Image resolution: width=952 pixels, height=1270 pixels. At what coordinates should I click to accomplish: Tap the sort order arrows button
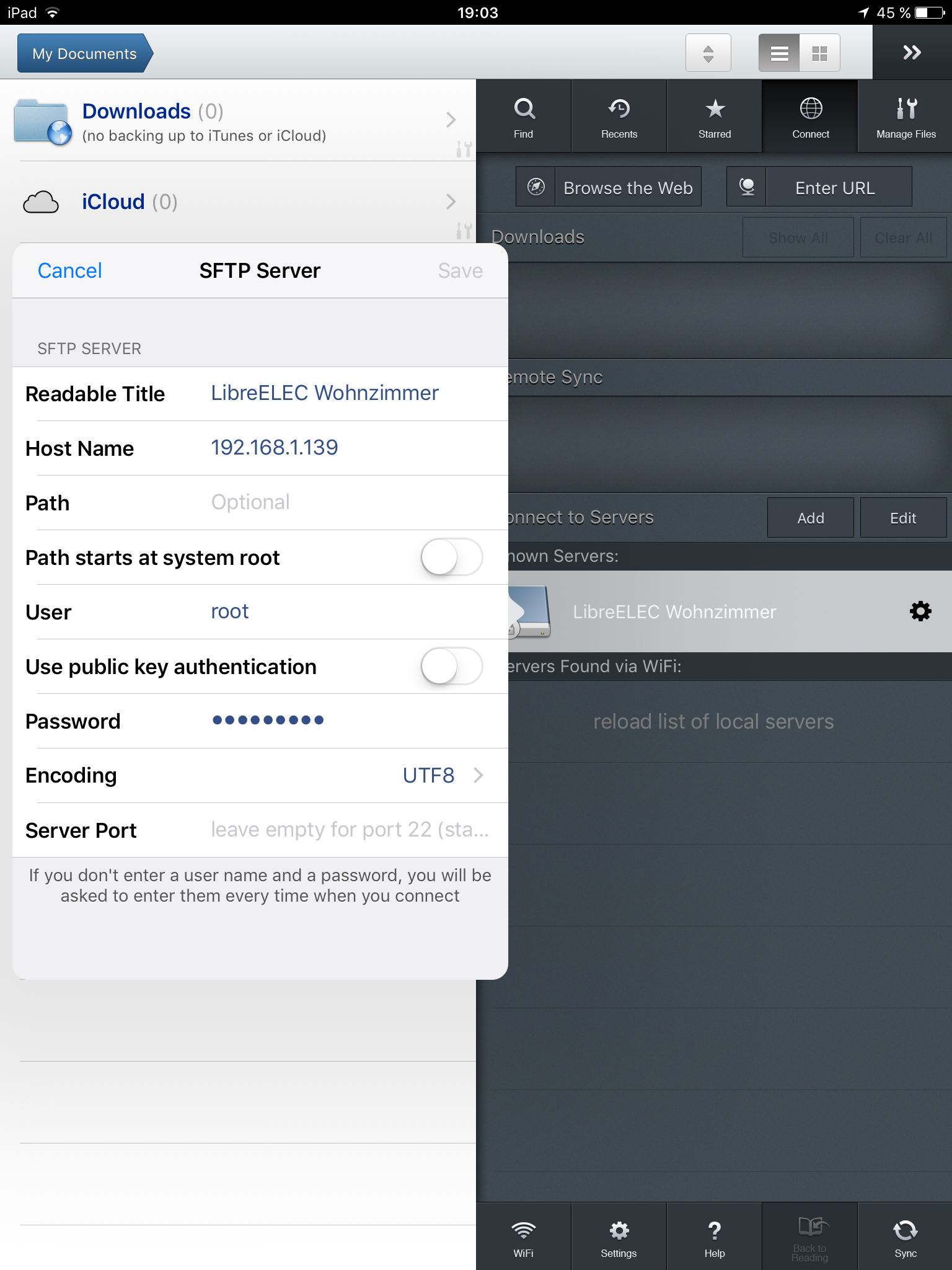click(708, 53)
